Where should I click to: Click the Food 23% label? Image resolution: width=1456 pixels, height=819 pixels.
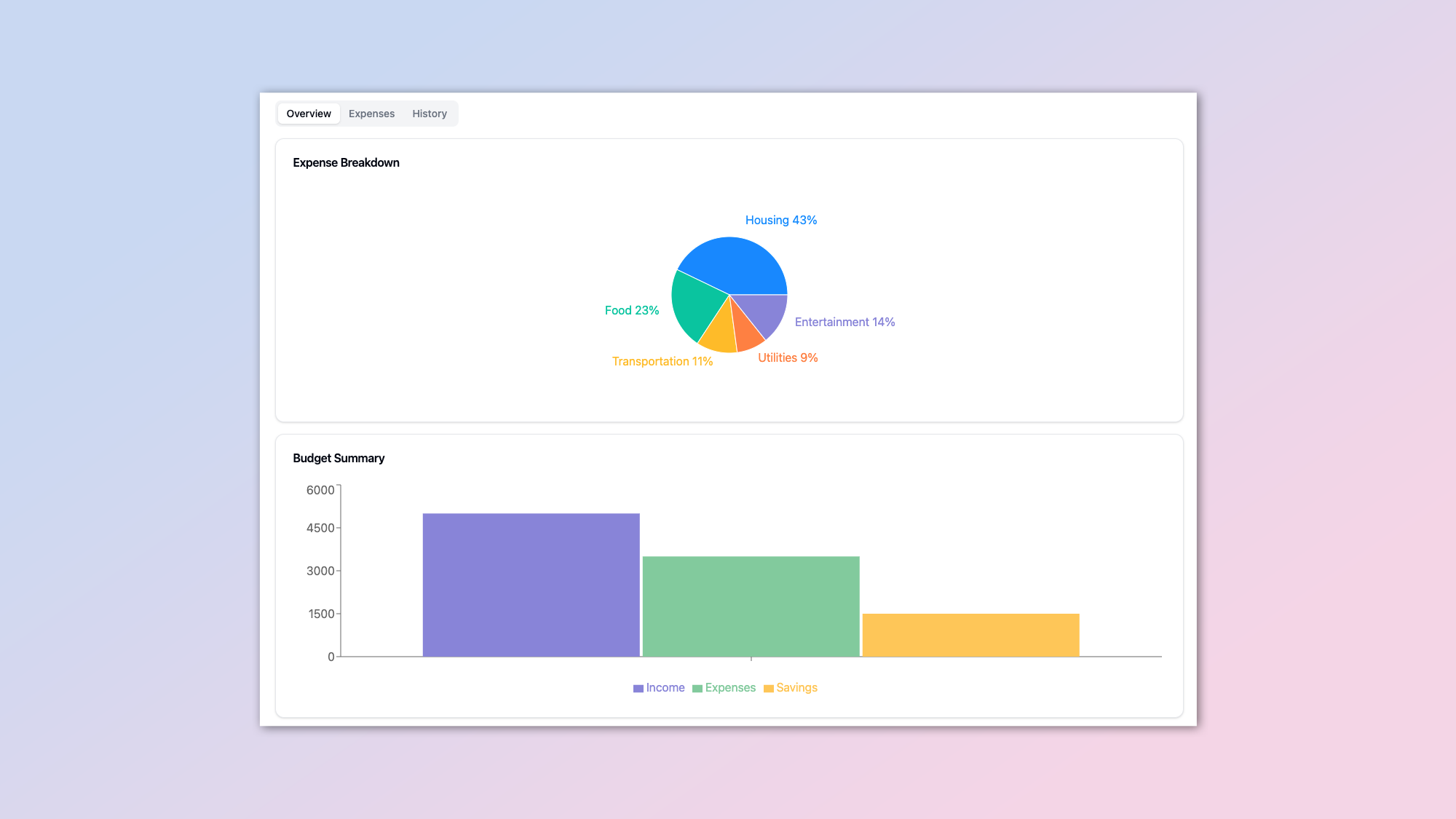tap(631, 310)
